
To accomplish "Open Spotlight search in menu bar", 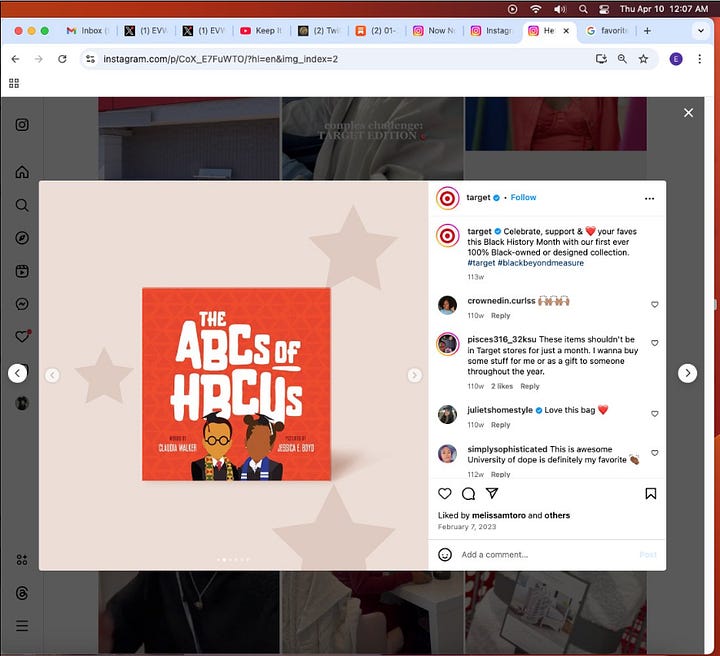I will click(583, 9).
